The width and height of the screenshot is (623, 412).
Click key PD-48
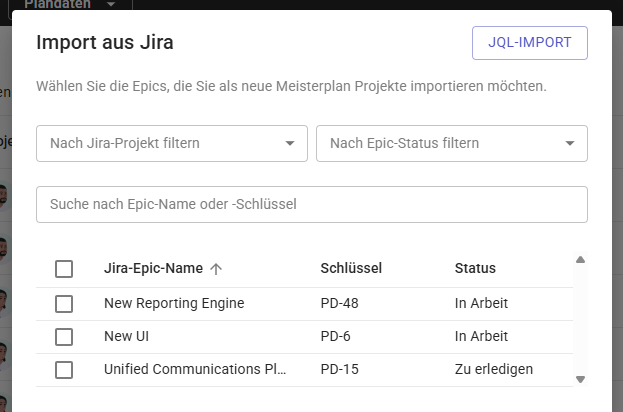339,303
